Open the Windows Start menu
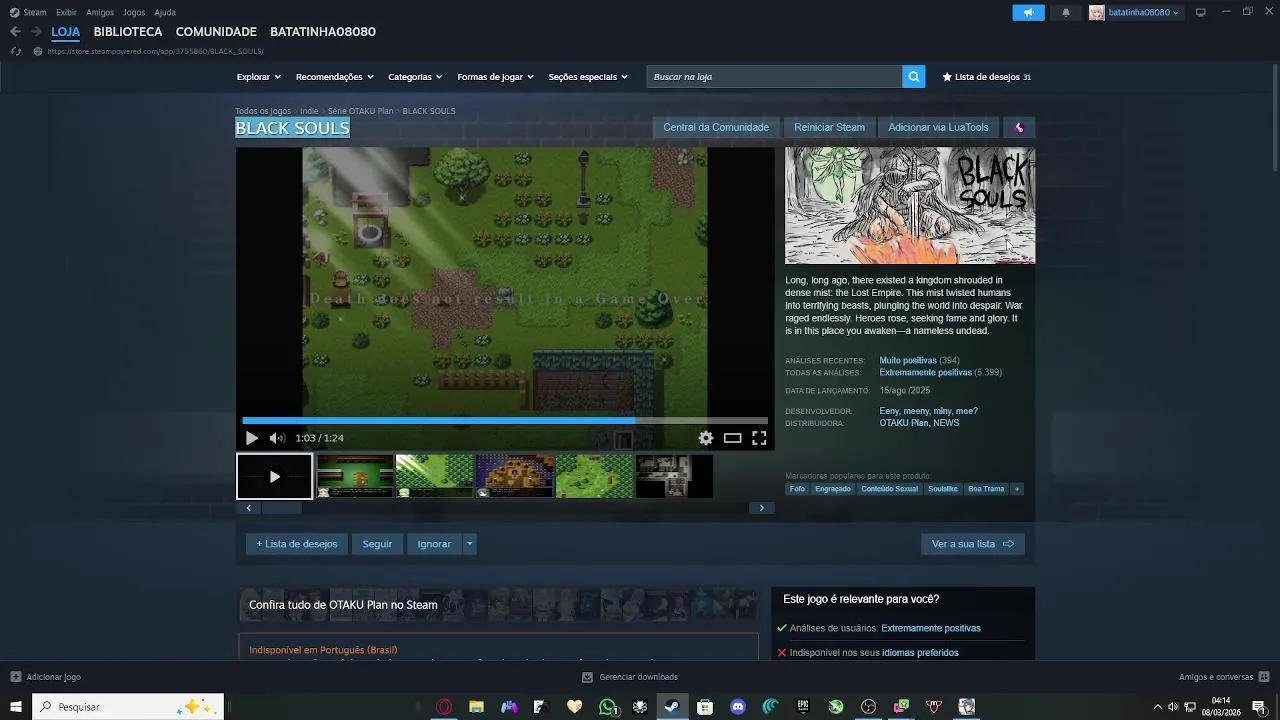The width and height of the screenshot is (1280, 720). 16,707
